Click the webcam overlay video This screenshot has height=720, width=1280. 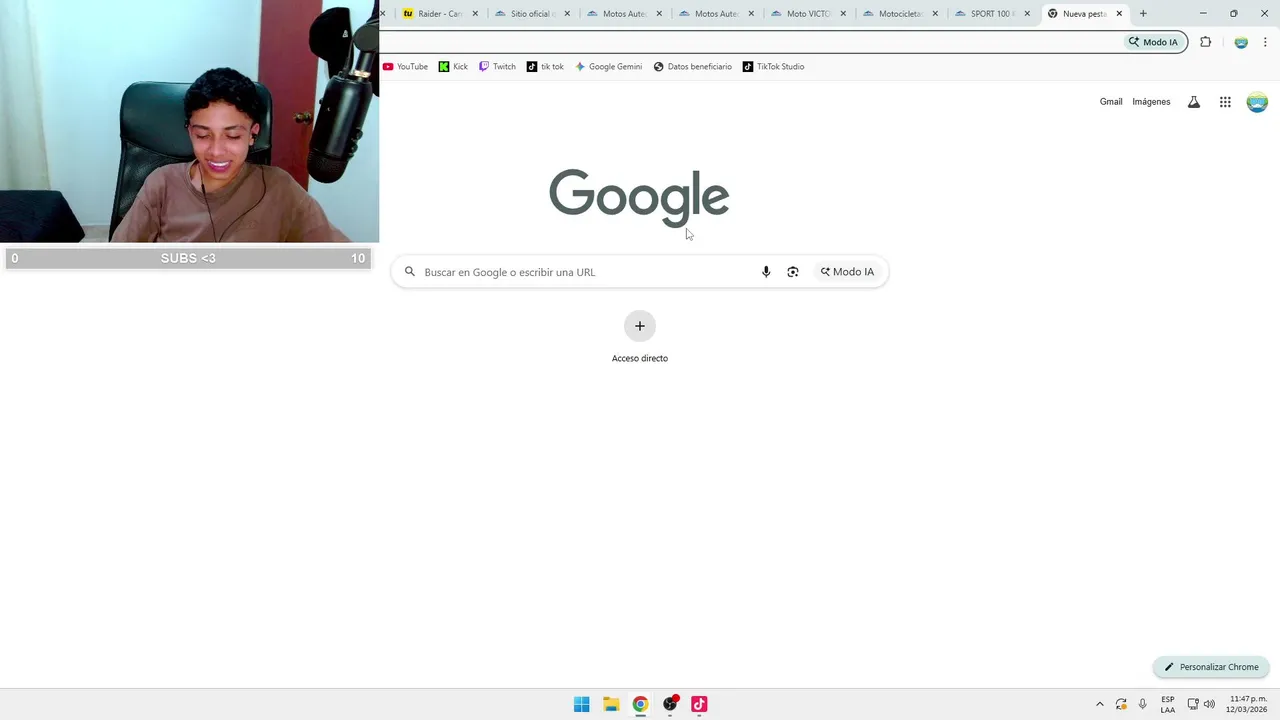point(189,121)
